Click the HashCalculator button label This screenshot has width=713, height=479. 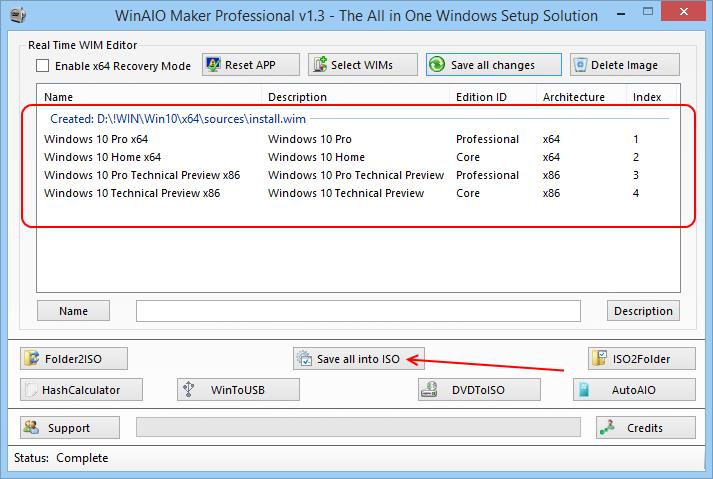(x=81, y=390)
